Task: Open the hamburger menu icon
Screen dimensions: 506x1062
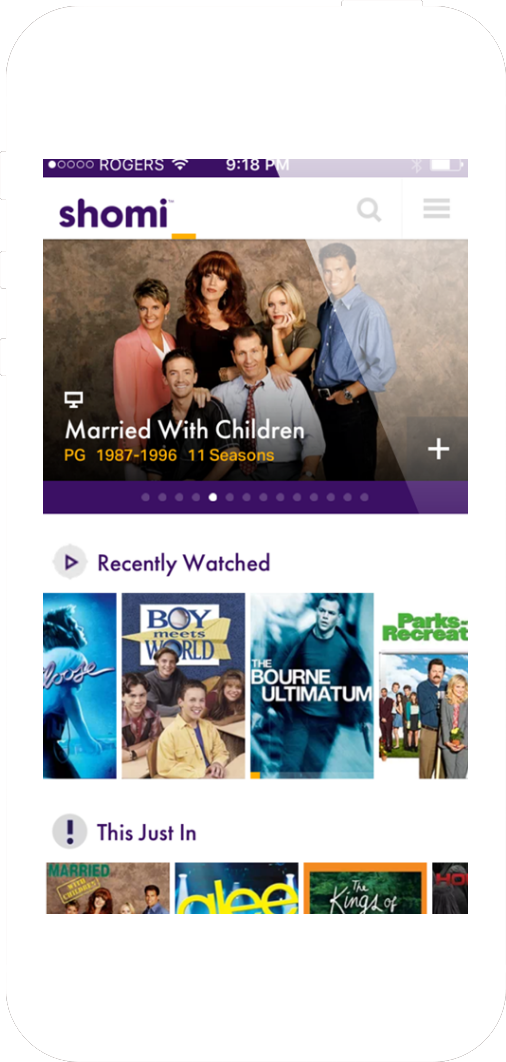Action: [x=436, y=209]
